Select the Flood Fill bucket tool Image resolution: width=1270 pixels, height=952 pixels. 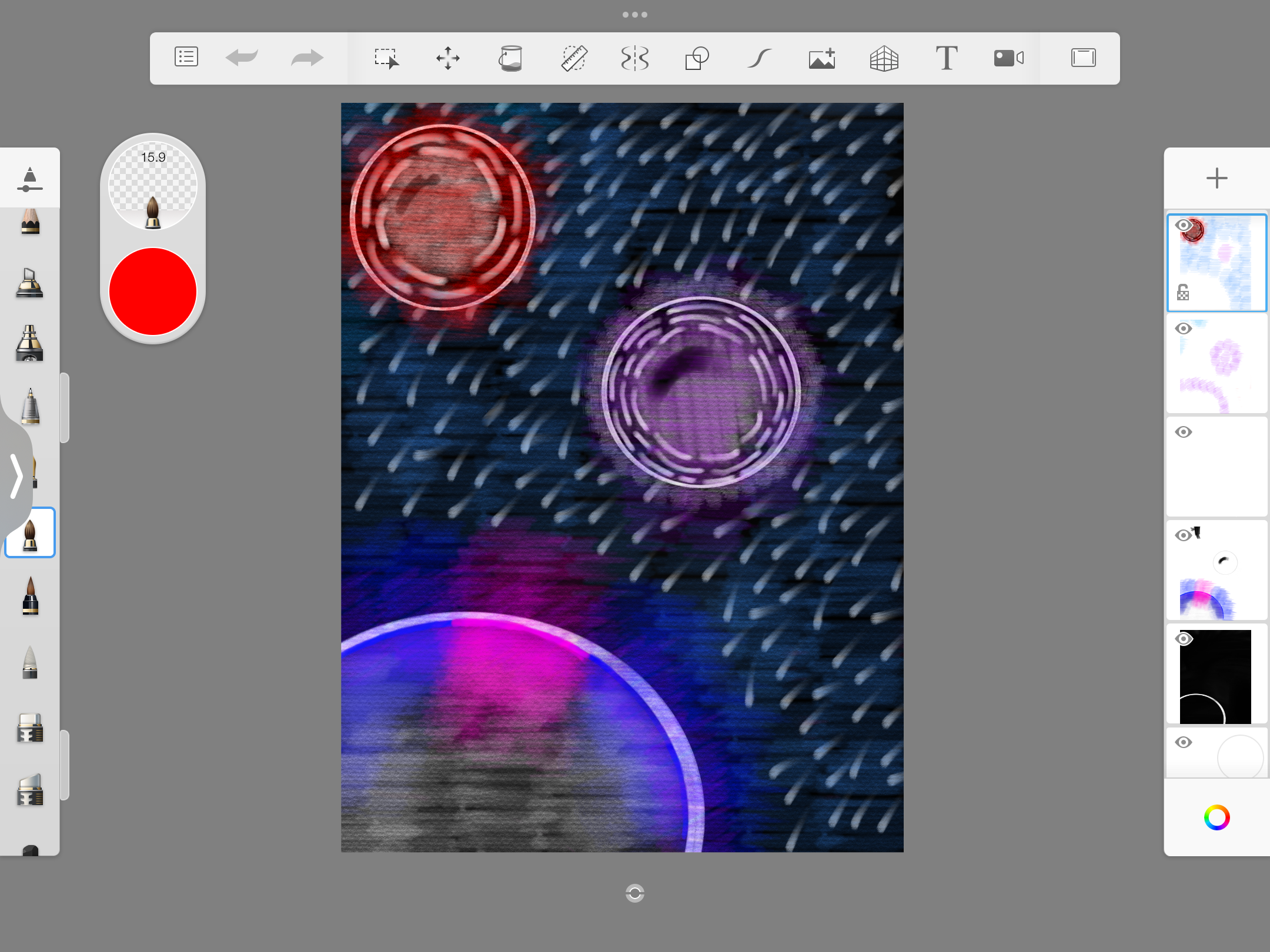(510, 58)
